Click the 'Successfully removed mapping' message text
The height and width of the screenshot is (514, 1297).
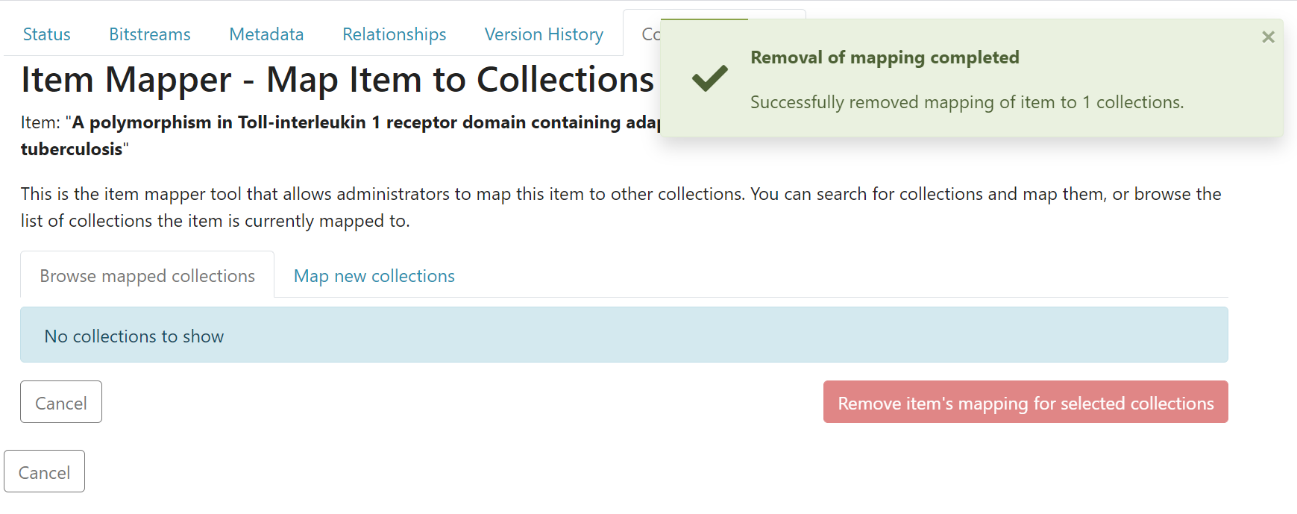[x=966, y=102]
